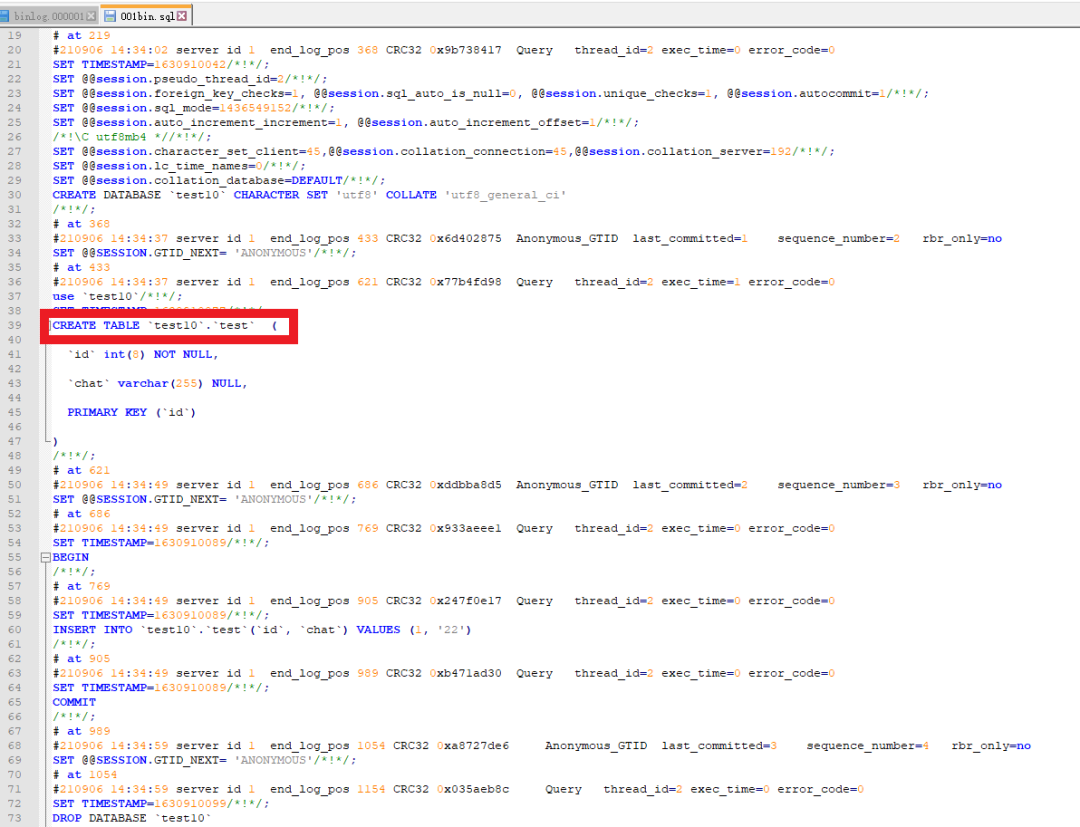
Task: Click the '# at 686' comment
Action: pos(81,513)
